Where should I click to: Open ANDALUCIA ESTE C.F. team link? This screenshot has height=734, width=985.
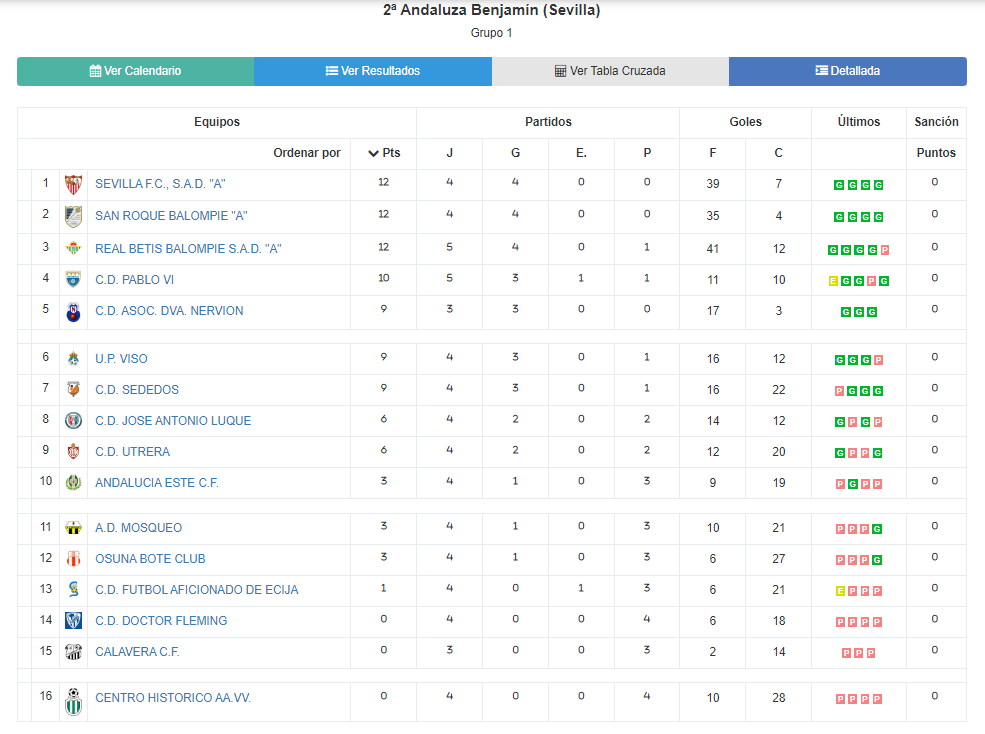[156, 483]
